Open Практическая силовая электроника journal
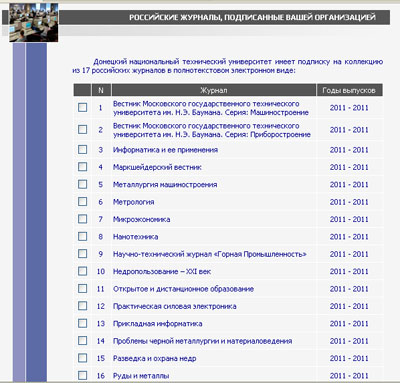This screenshot has height=383, width=400. point(175,306)
